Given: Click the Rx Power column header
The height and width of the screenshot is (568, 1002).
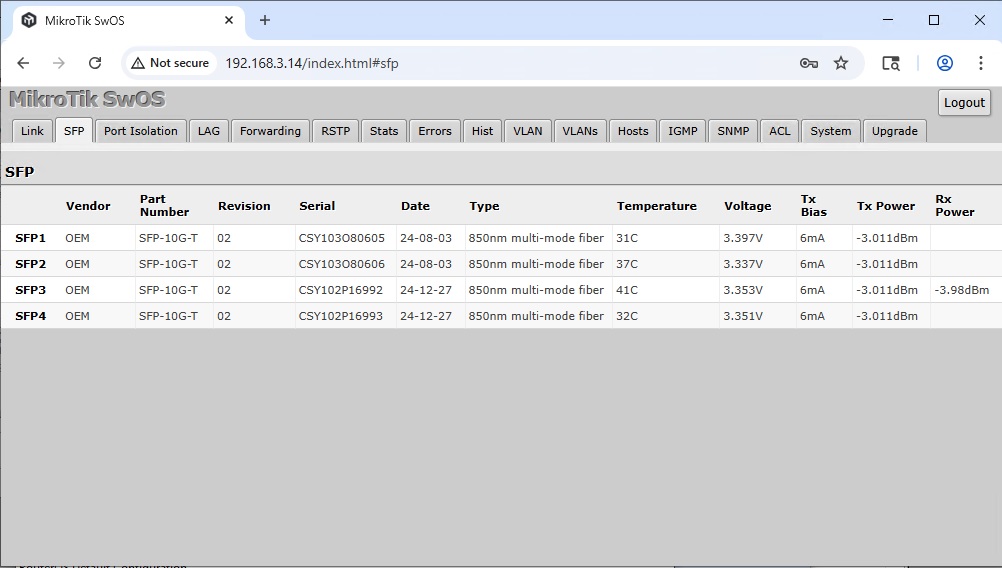Looking at the screenshot, I should point(955,206).
